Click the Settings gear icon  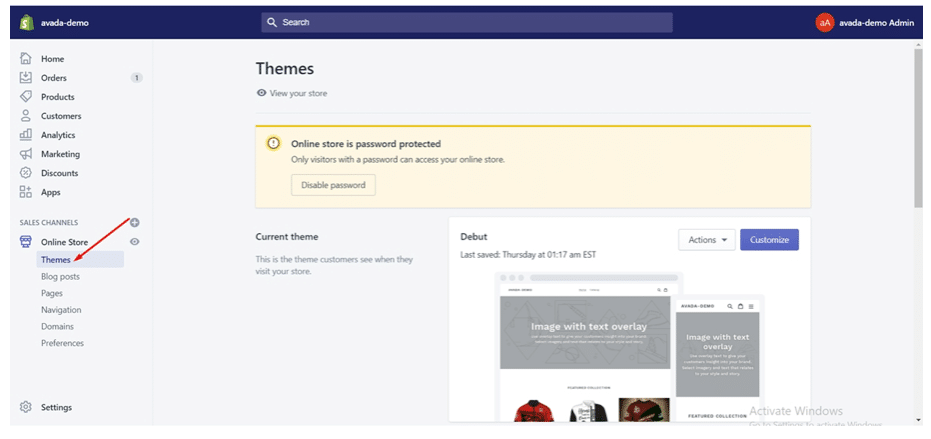[26, 407]
